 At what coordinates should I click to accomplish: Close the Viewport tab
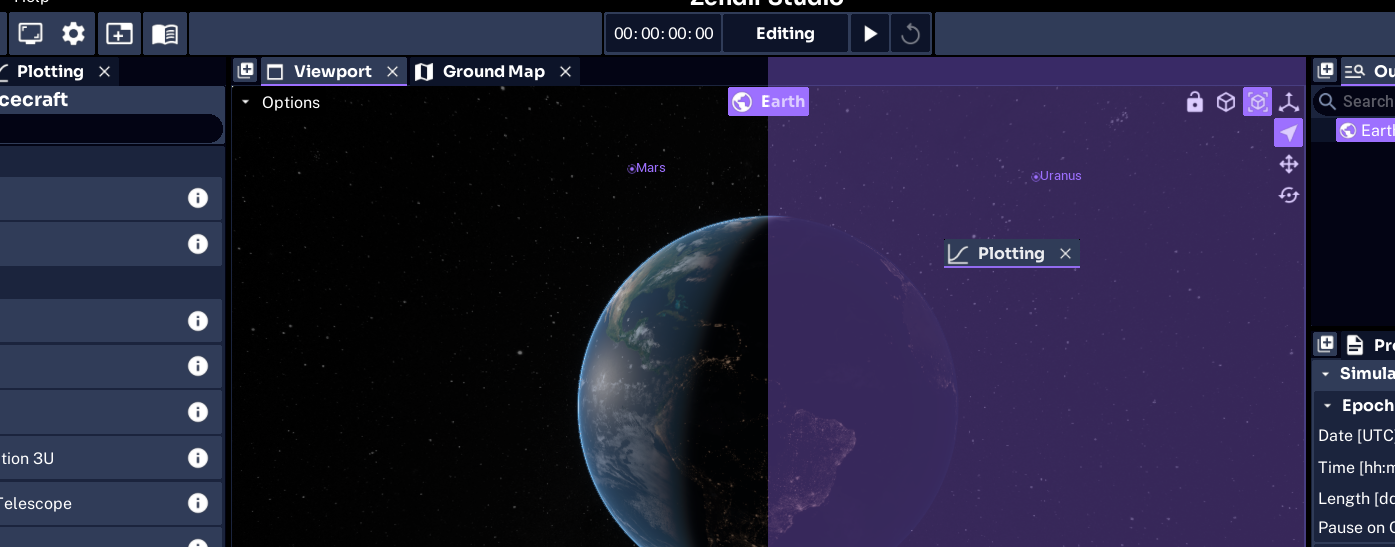393,72
